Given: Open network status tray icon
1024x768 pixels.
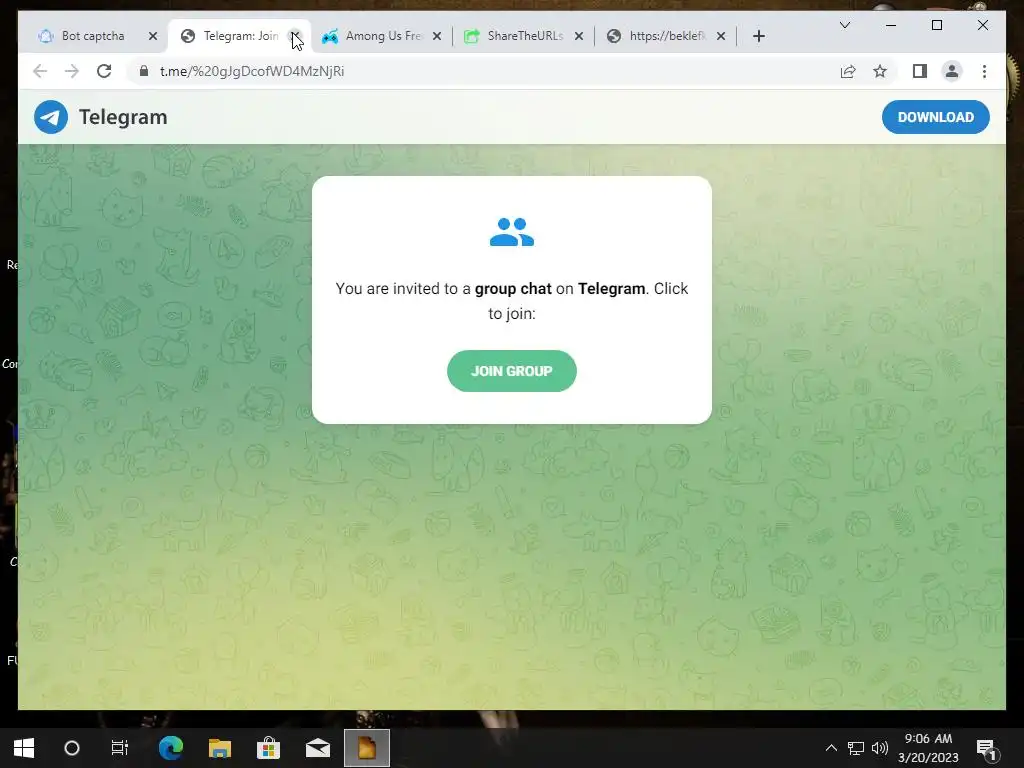Looking at the screenshot, I should [856, 748].
